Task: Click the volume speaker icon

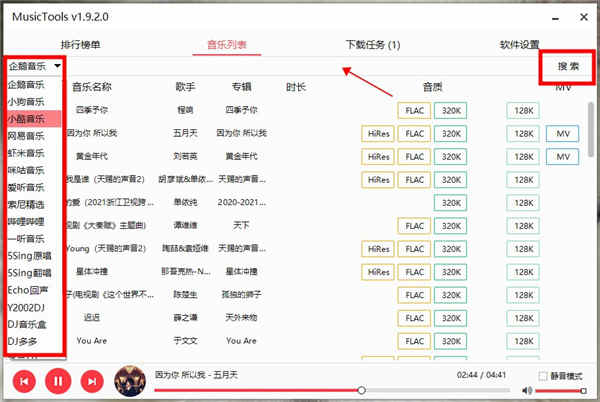Action: click(527, 391)
